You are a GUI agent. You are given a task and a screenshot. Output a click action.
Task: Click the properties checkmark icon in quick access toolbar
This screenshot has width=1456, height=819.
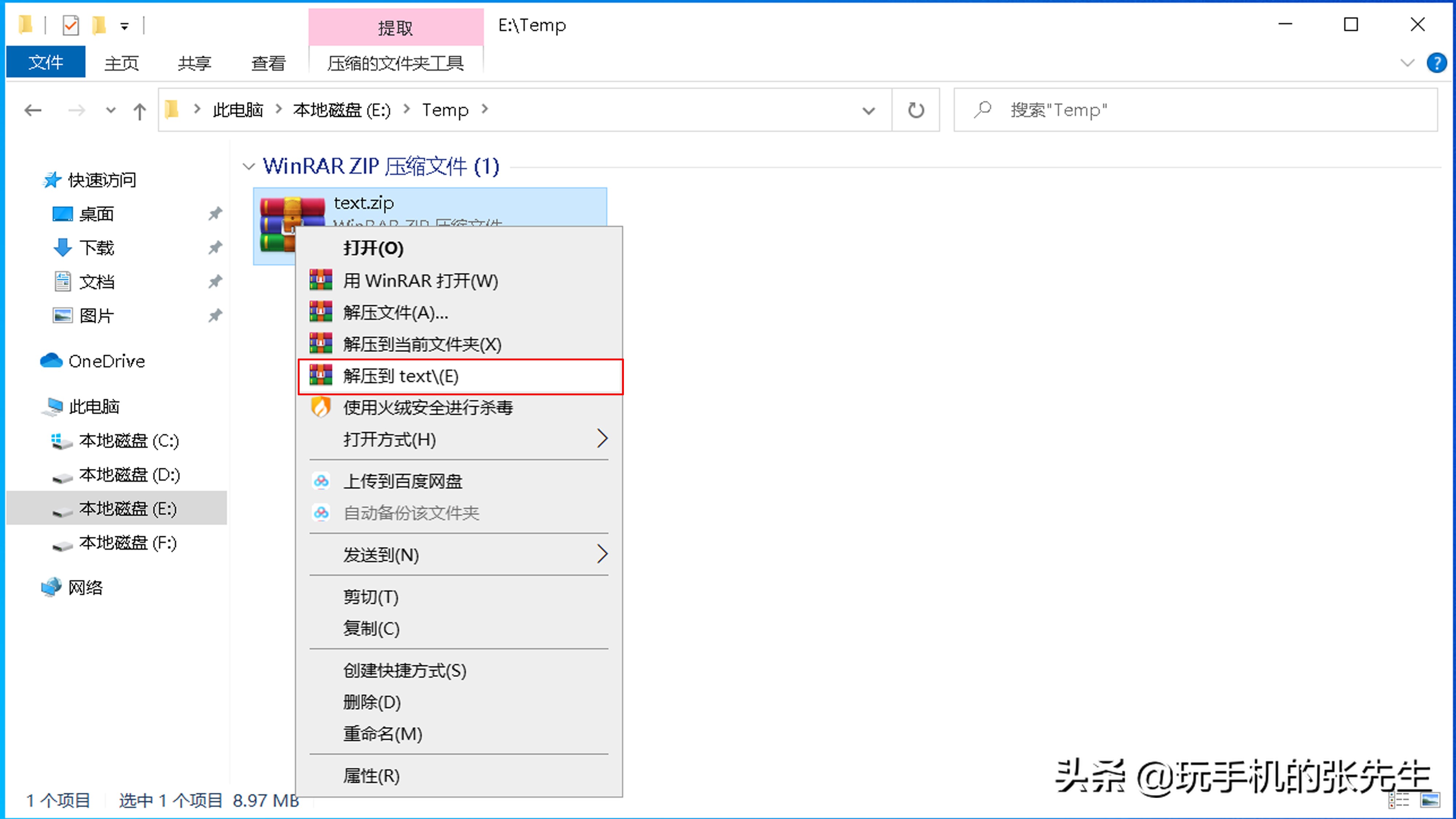70,25
